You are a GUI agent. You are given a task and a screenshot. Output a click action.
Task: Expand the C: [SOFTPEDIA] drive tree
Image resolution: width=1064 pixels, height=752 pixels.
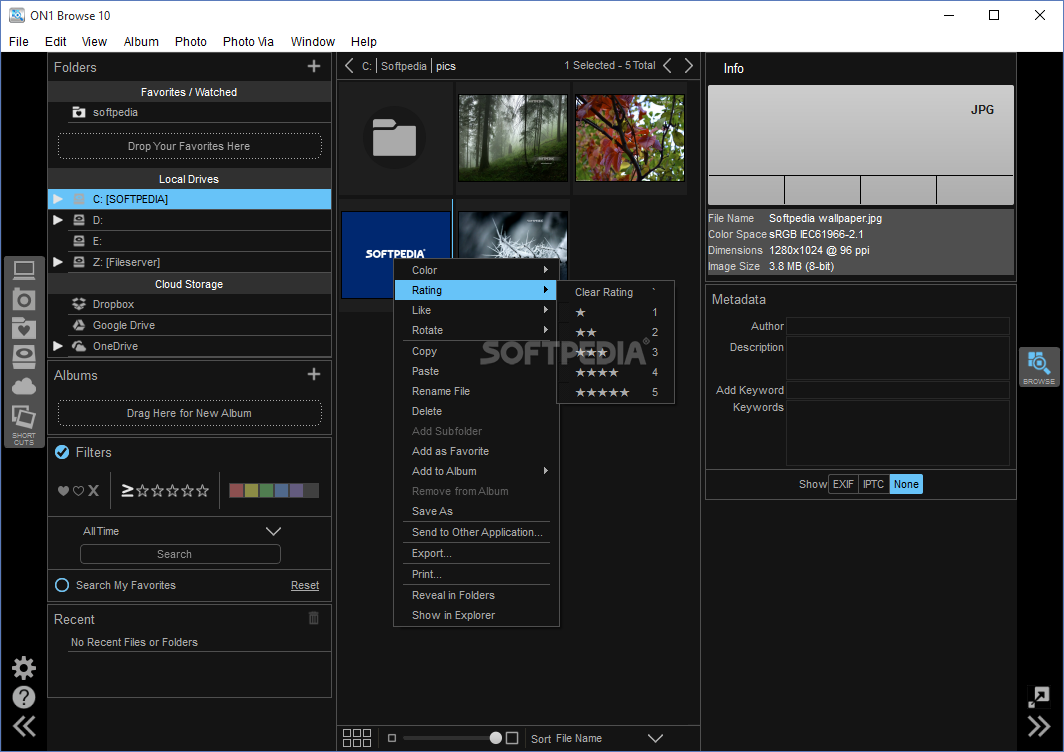58,199
